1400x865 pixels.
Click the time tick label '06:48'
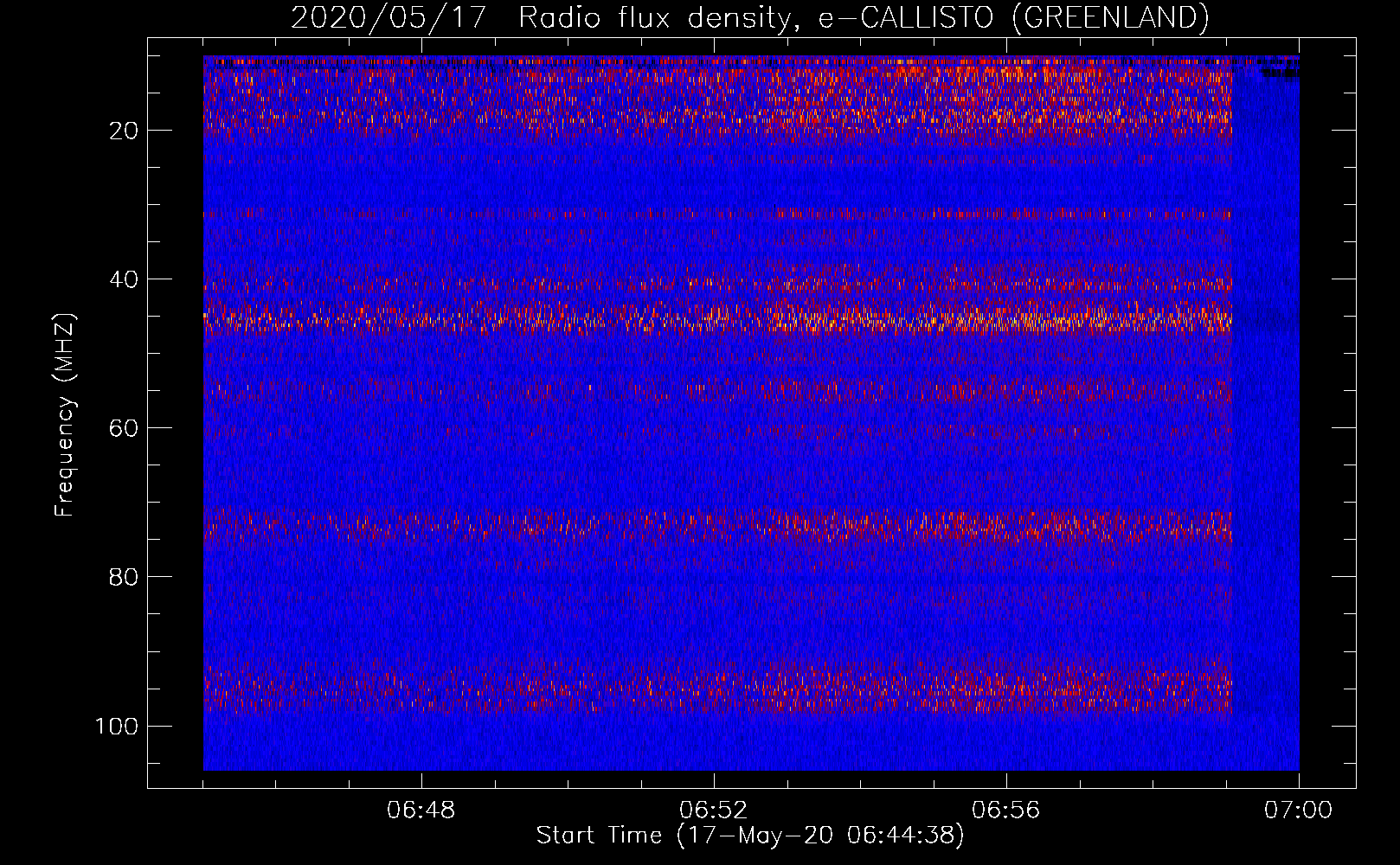click(x=421, y=811)
